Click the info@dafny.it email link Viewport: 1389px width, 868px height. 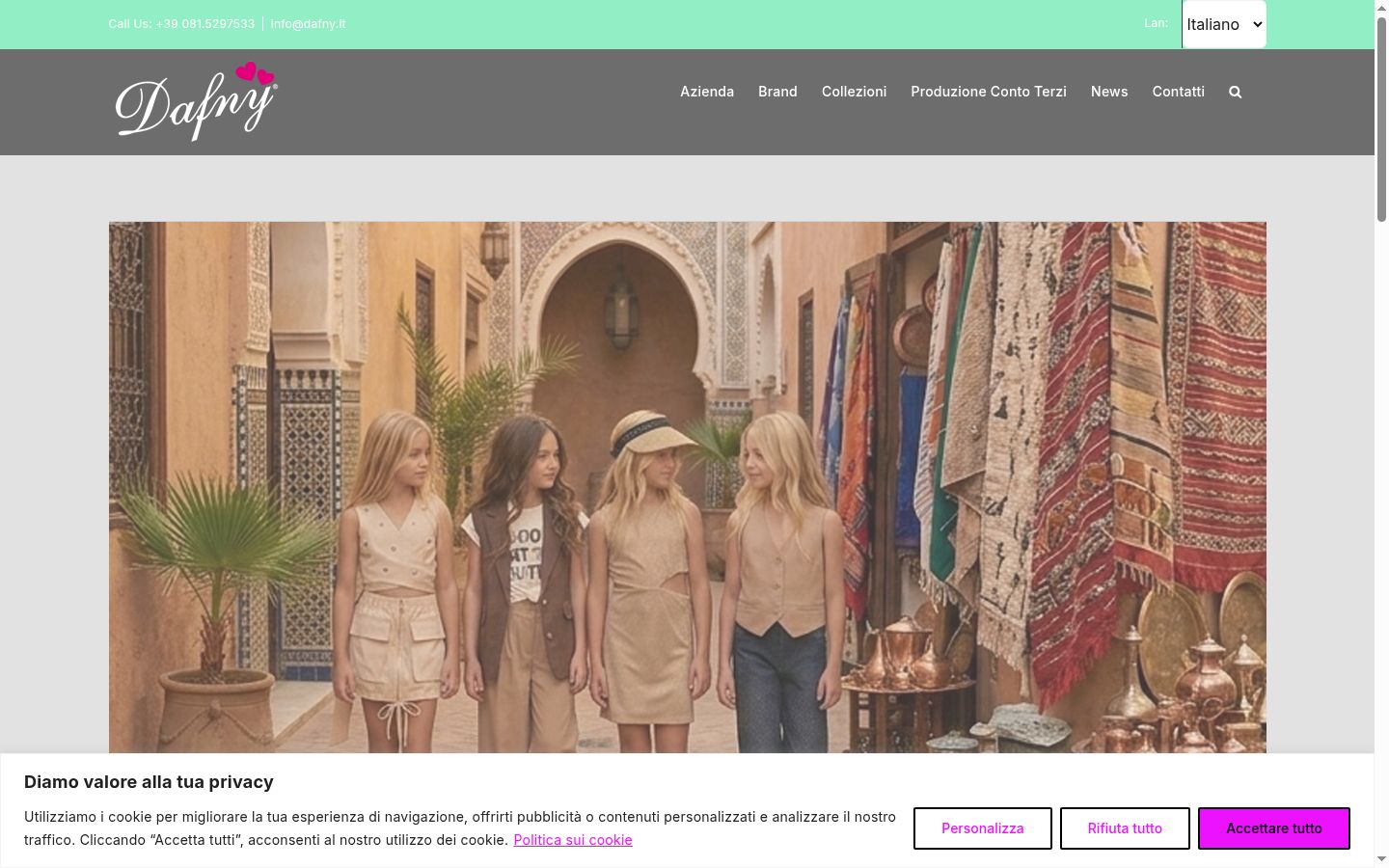pos(308,23)
